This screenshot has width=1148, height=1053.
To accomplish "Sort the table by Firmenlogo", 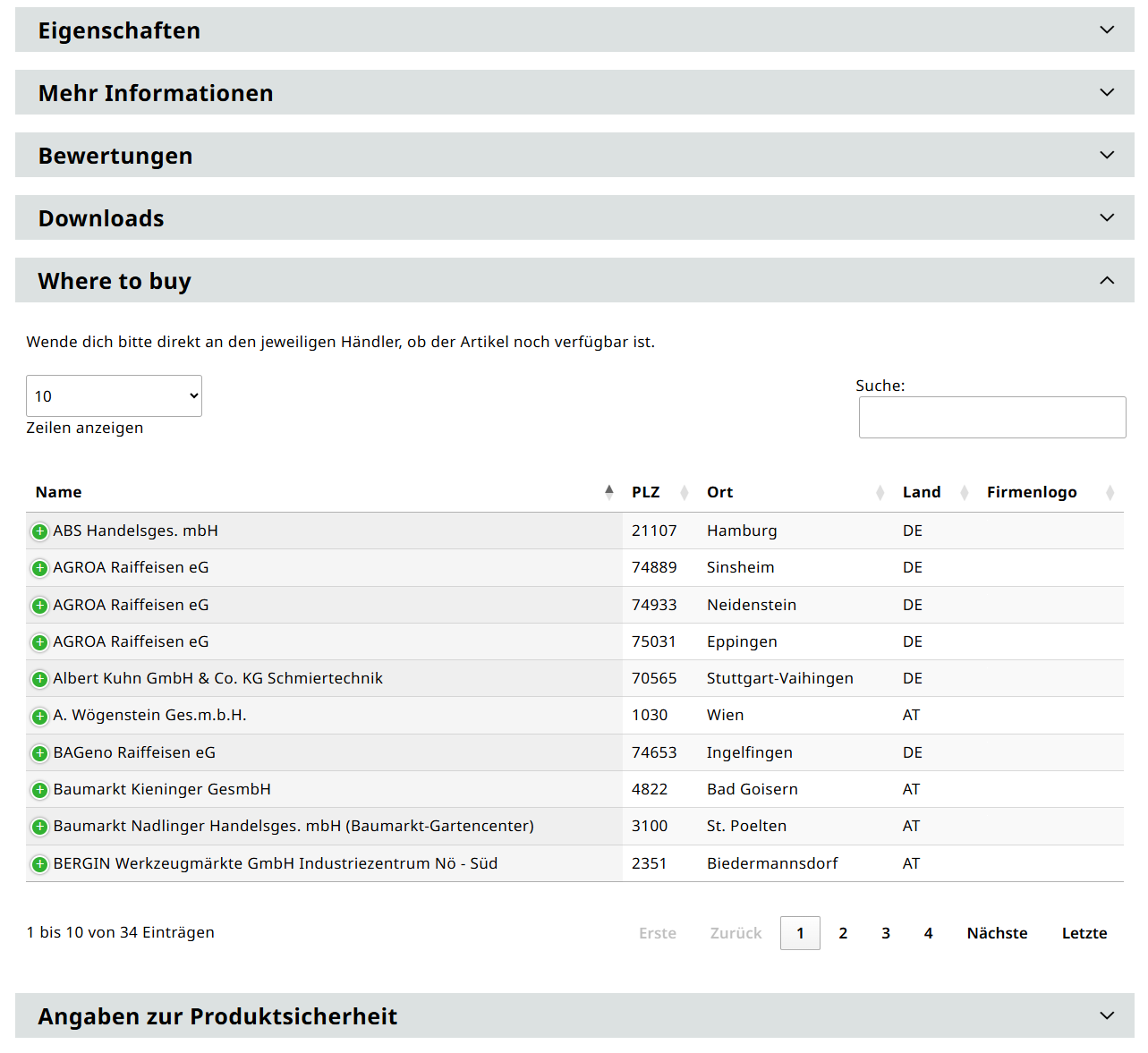I will coord(1050,492).
